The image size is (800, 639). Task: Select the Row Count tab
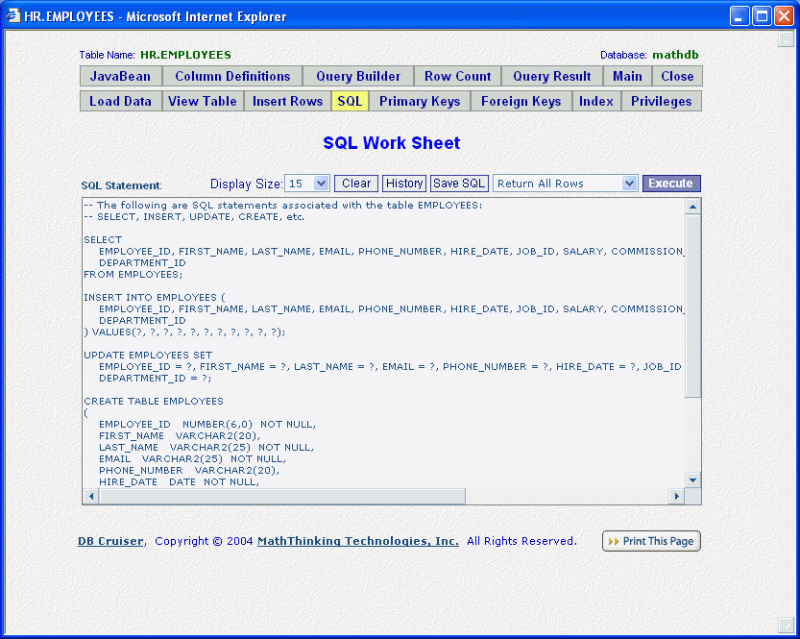457,75
